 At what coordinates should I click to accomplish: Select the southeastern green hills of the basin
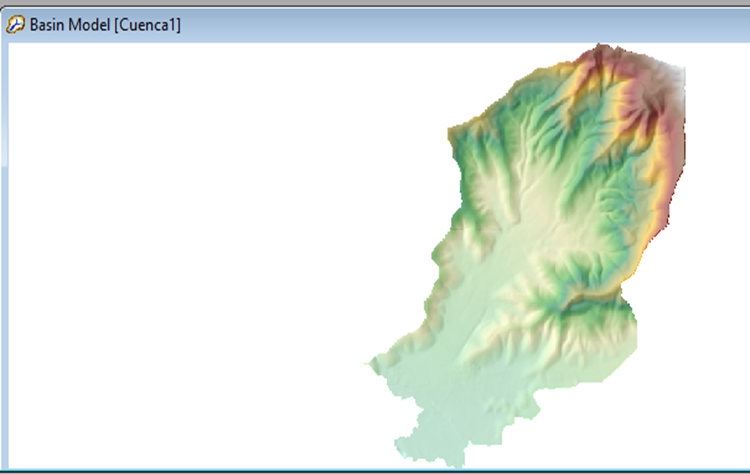(x=590, y=330)
